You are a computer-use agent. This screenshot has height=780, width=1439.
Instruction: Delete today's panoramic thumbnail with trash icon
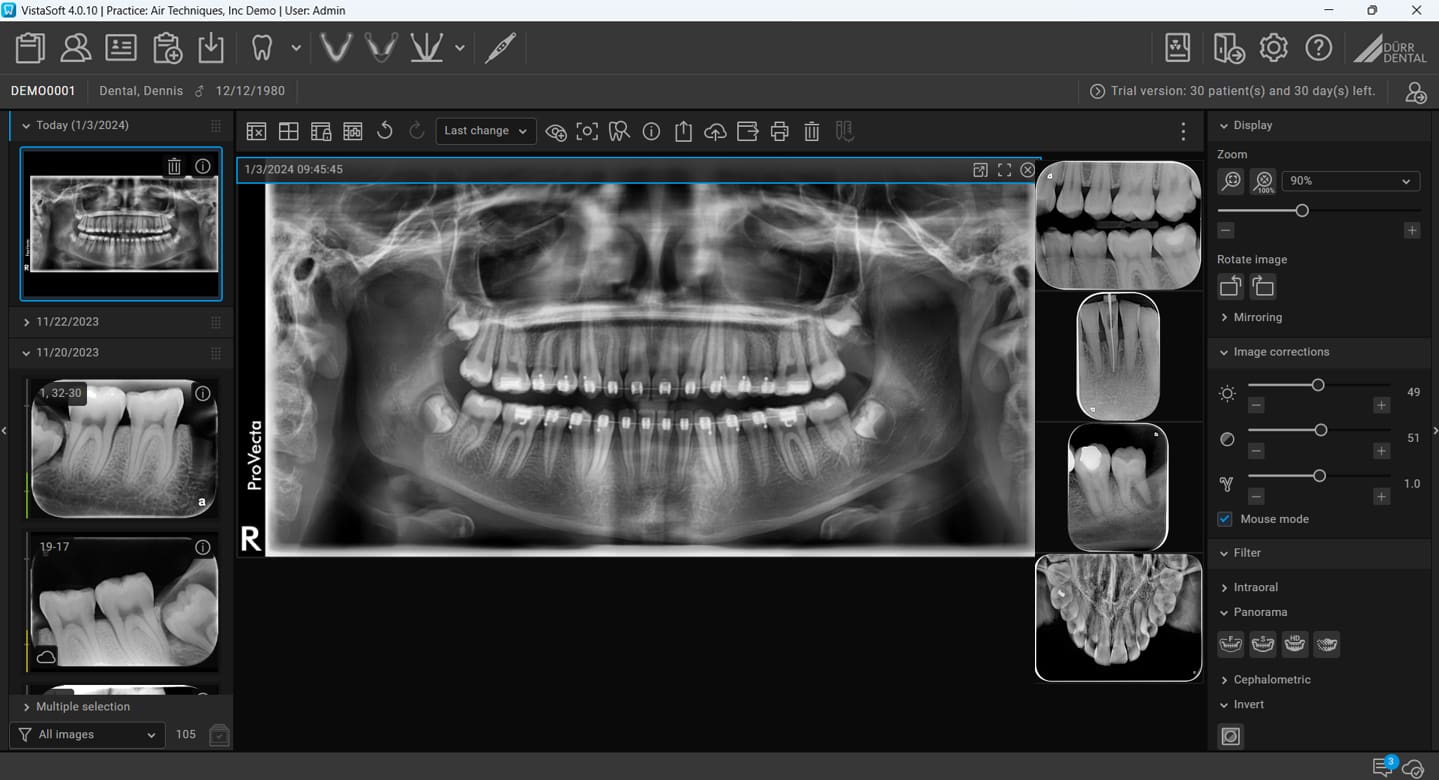(174, 166)
